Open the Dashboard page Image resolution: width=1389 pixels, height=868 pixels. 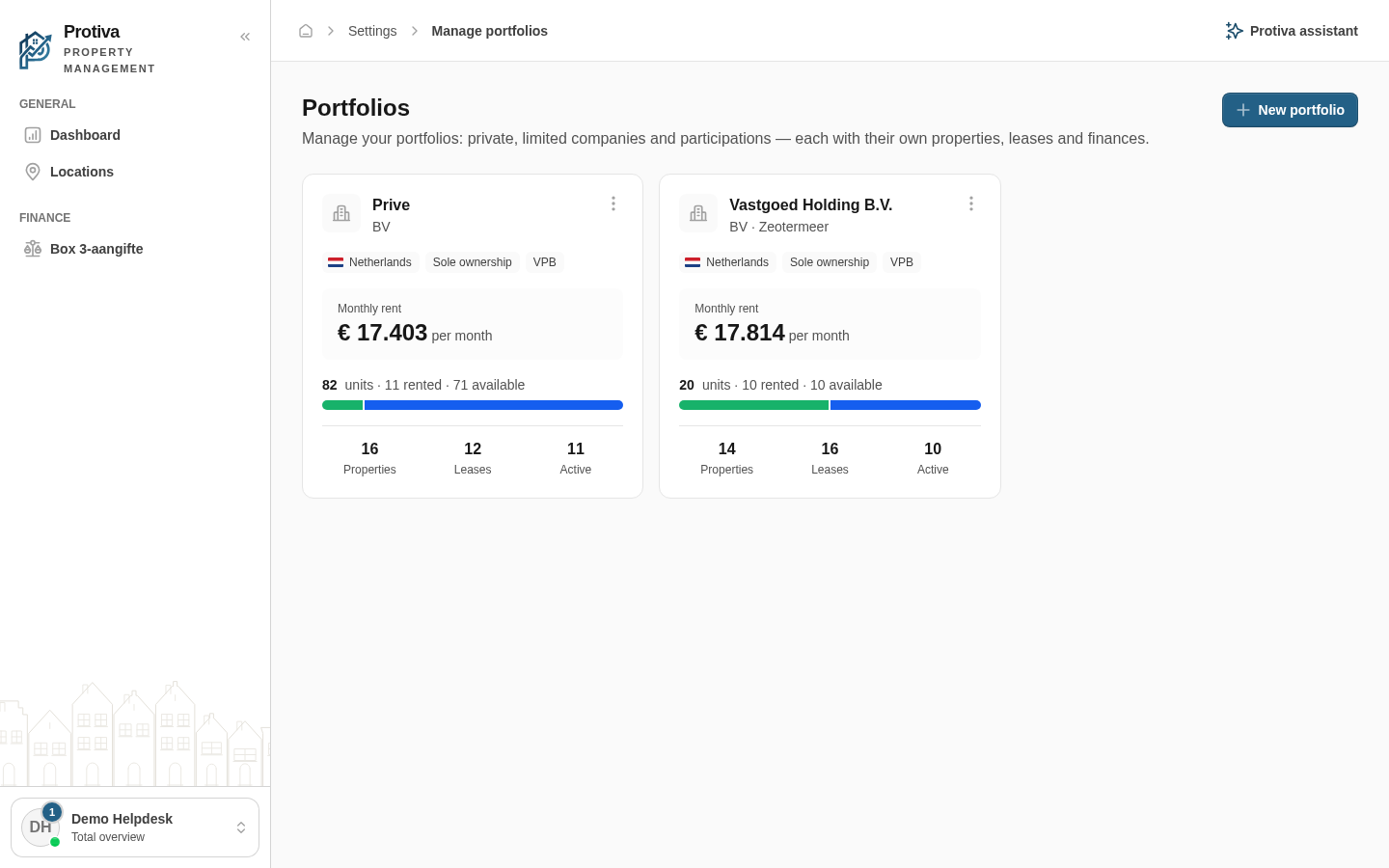135,135
